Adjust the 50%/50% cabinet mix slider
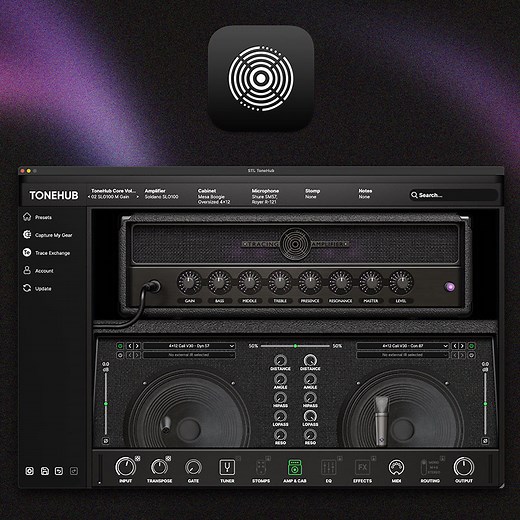The height and width of the screenshot is (520, 520). pos(295,346)
